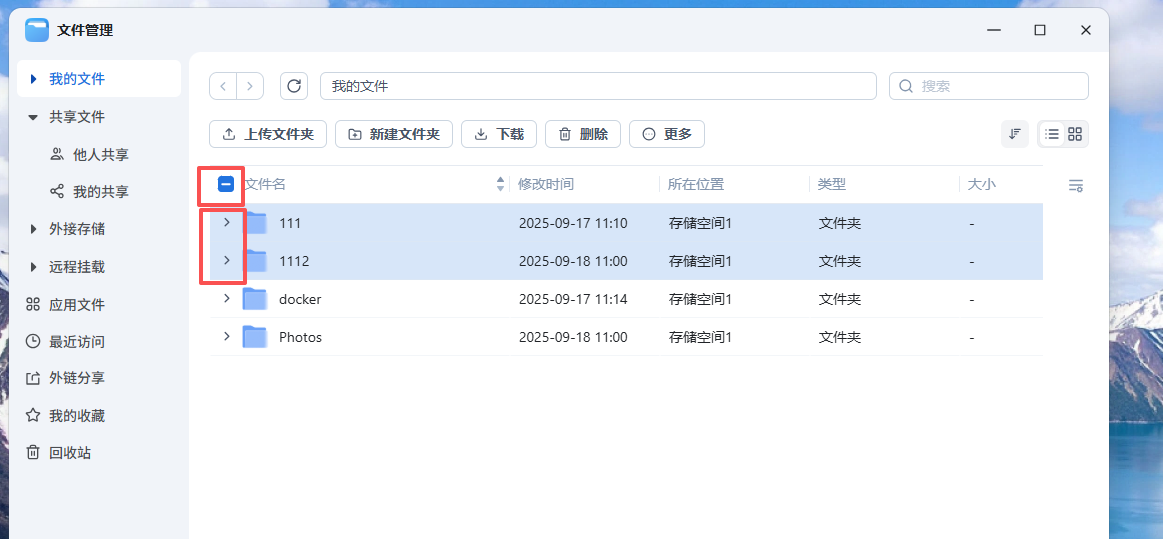Click modified time 2025-09-17 11:10

tap(573, 222)
